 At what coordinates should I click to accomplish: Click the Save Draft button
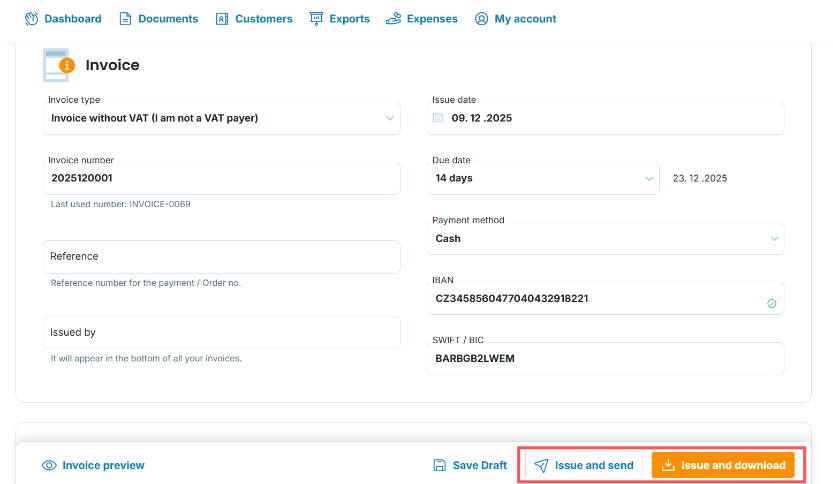tap(470, 465)
